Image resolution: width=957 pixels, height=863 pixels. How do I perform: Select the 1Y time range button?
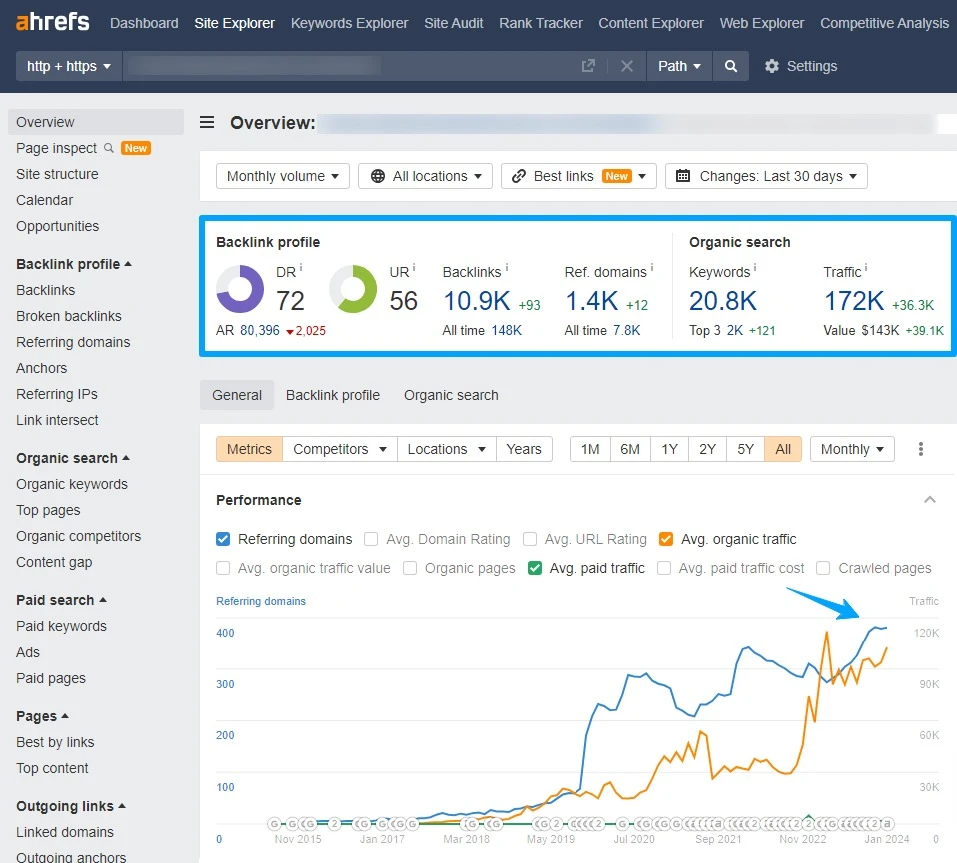coord(669,449)
